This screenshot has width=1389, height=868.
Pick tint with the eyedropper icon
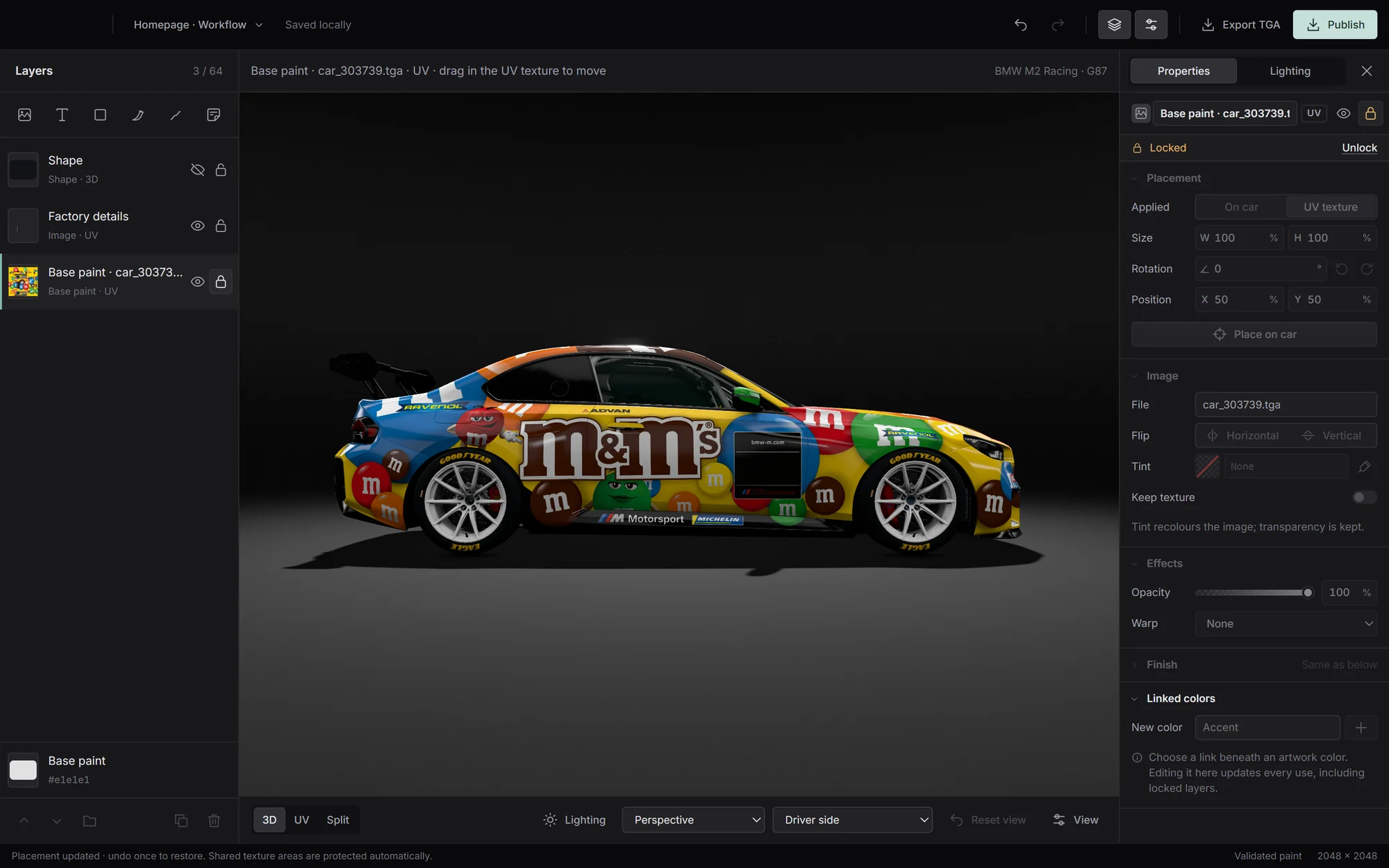tap(1364, 467)
